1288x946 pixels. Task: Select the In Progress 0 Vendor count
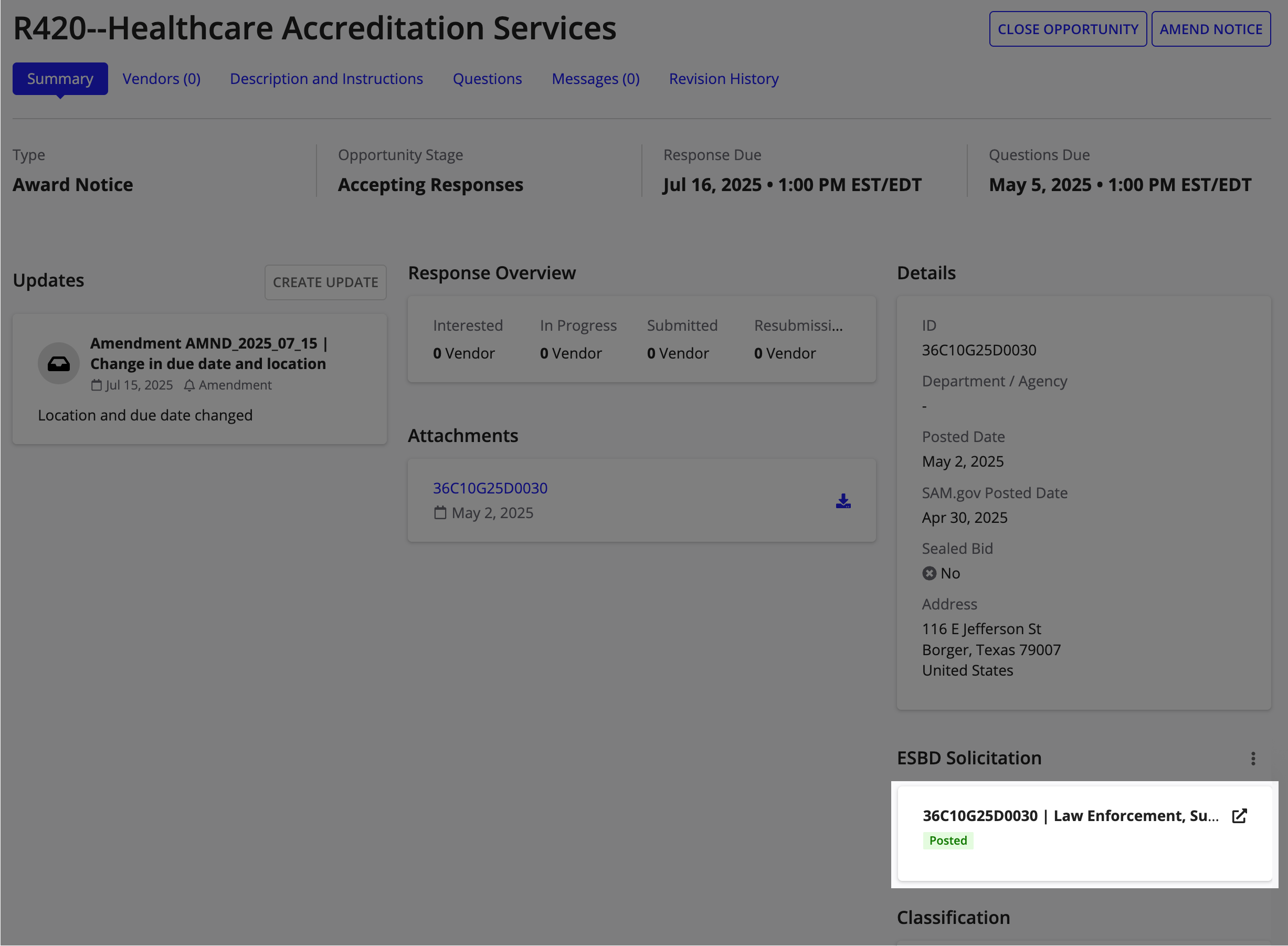[571, 353]
